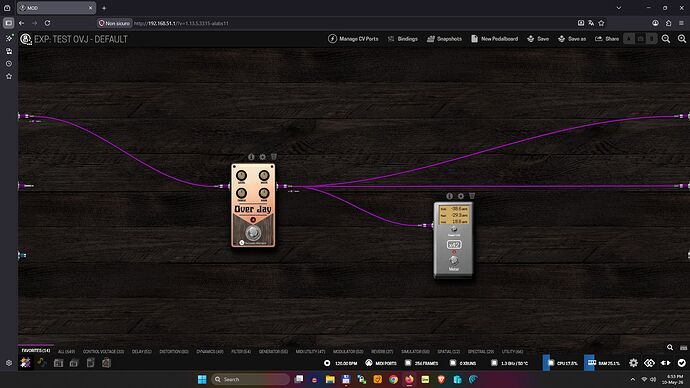
Task: Open x42 meter plugin info icon
Action: pos(449,196)
